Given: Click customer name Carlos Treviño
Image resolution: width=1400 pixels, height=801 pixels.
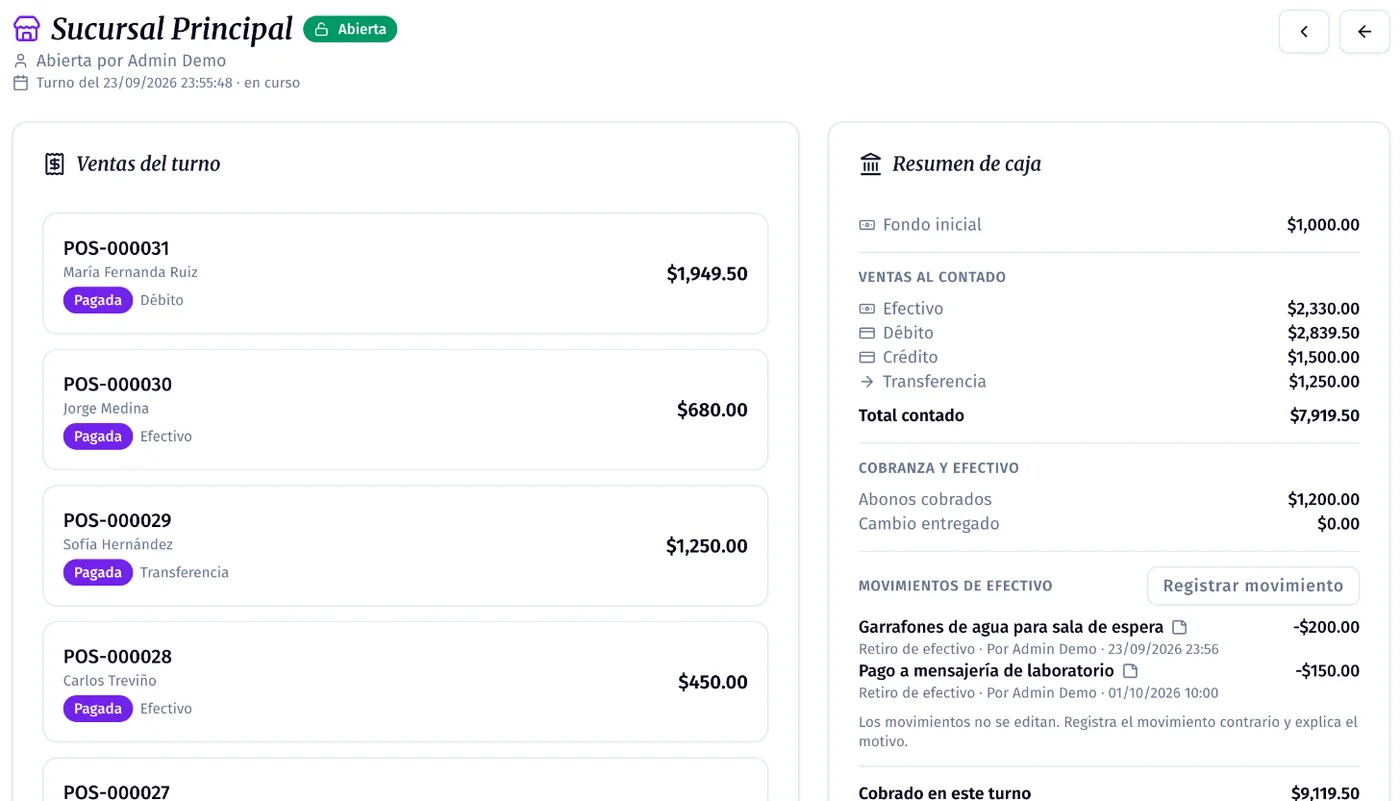Looking at the screenshot, I should click(x=110, y=680).
